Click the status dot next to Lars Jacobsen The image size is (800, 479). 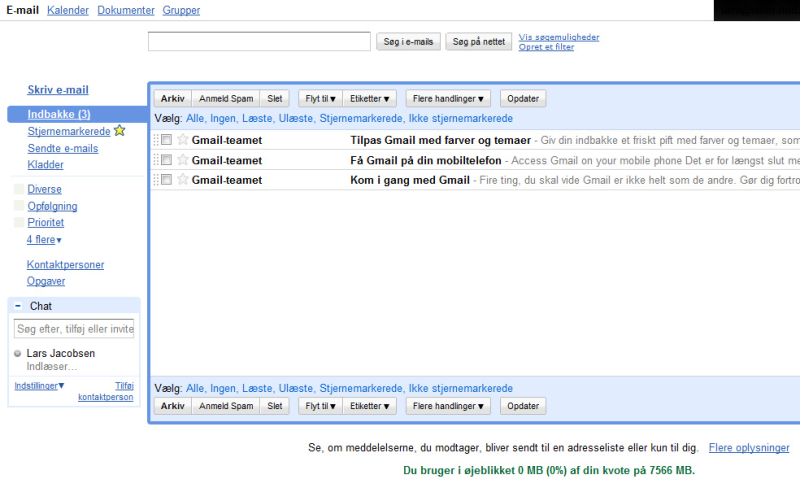[x=18, y=354]
